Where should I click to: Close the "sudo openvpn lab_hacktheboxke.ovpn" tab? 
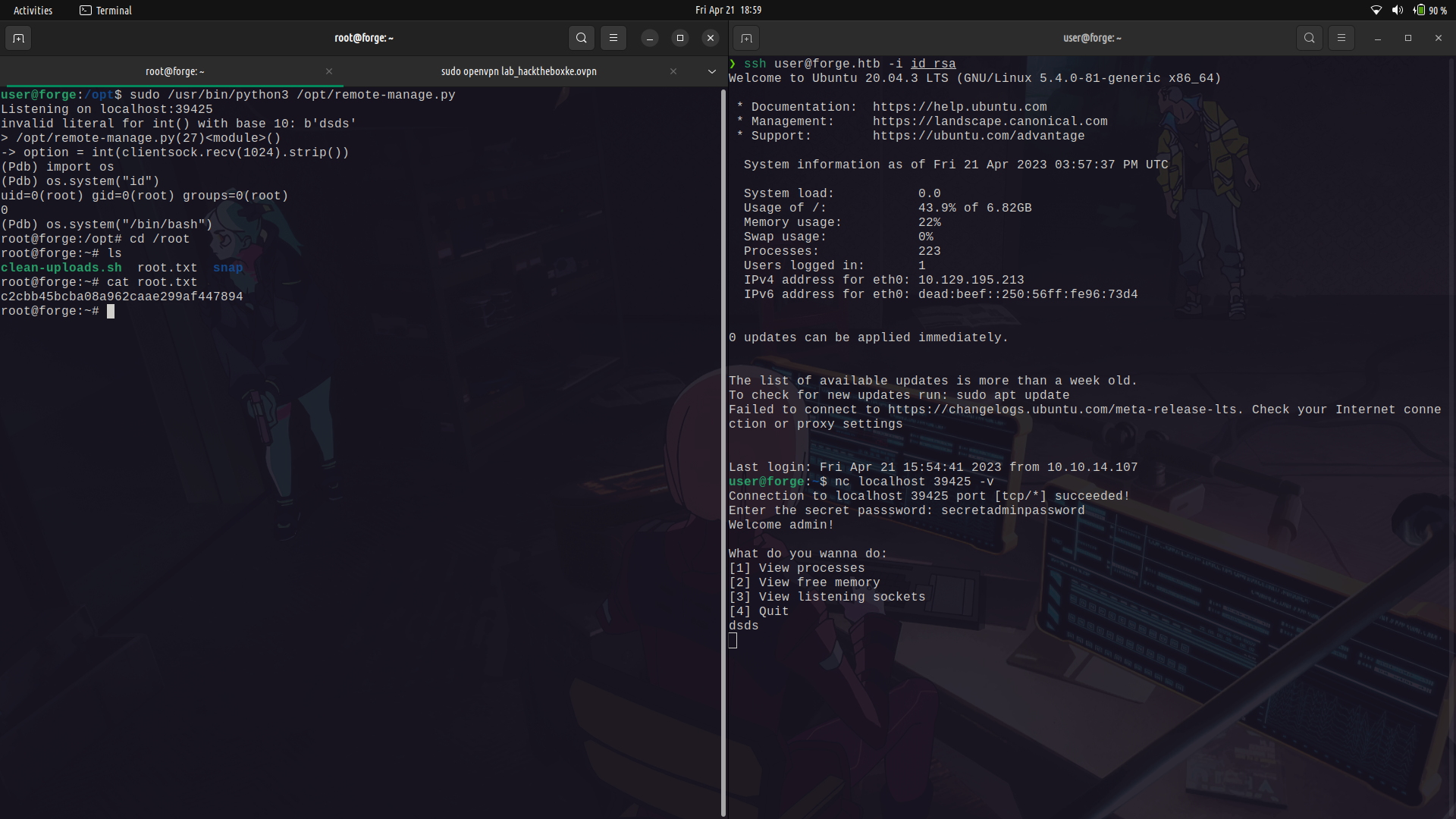pyautogui.click(x=673, y=71)
